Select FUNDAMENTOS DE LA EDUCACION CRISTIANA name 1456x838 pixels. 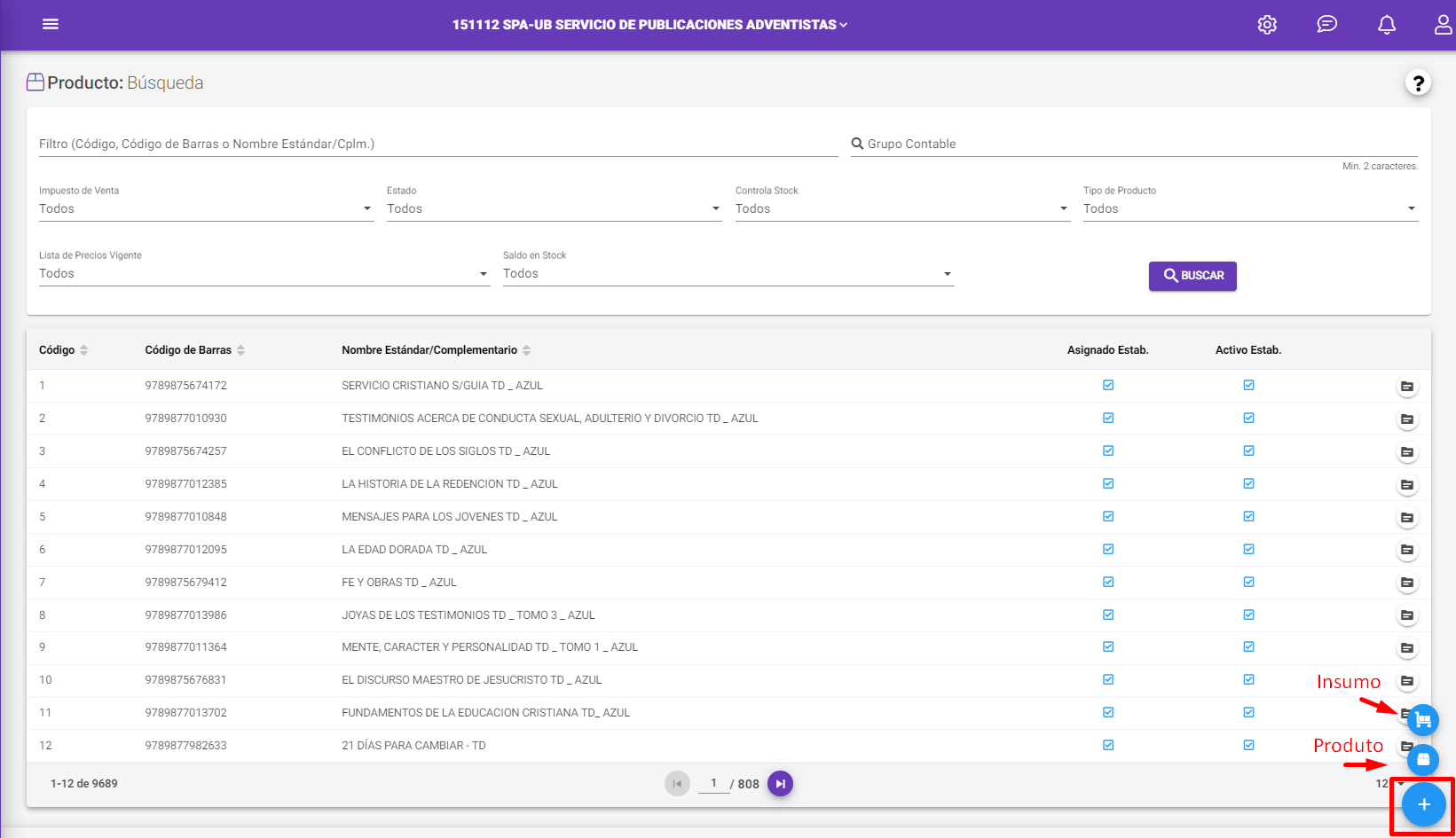pos(486,713)
